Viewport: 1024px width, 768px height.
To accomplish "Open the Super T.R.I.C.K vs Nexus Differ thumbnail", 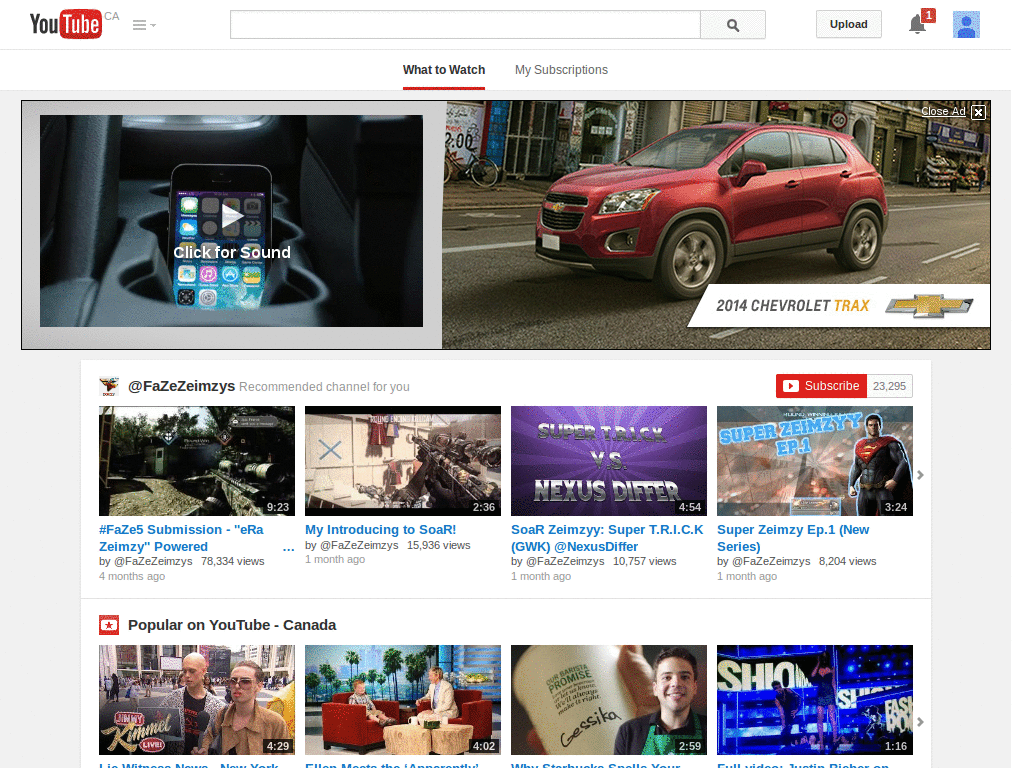I will tap(609, 461).
